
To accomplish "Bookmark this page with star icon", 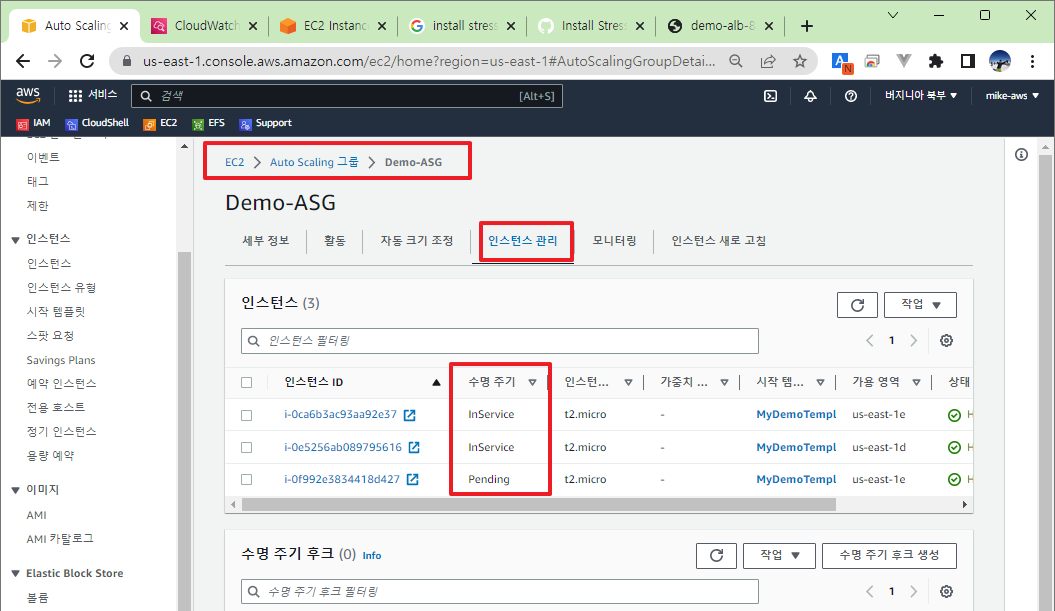I will tap(799, 61).
